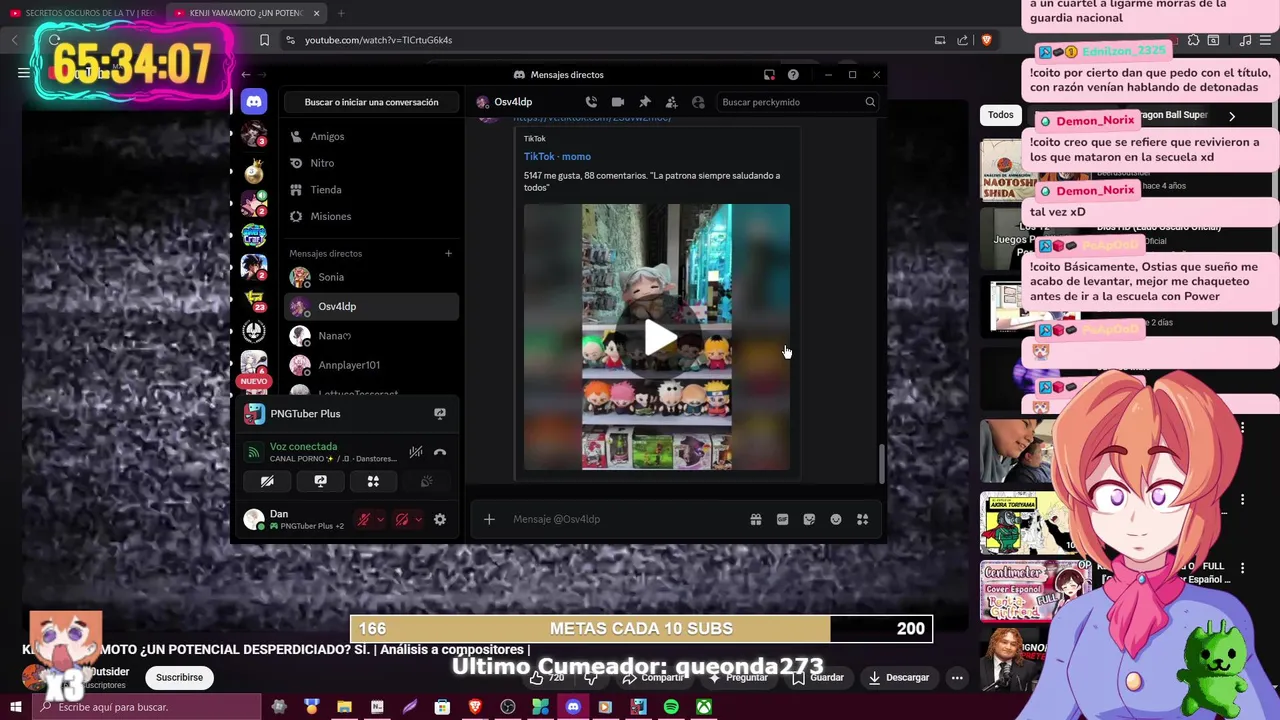Image resolution: width=1280 pixels, height=720 pixels.
Task: Turn on camera in voice panel
Action: pos(267,481)
